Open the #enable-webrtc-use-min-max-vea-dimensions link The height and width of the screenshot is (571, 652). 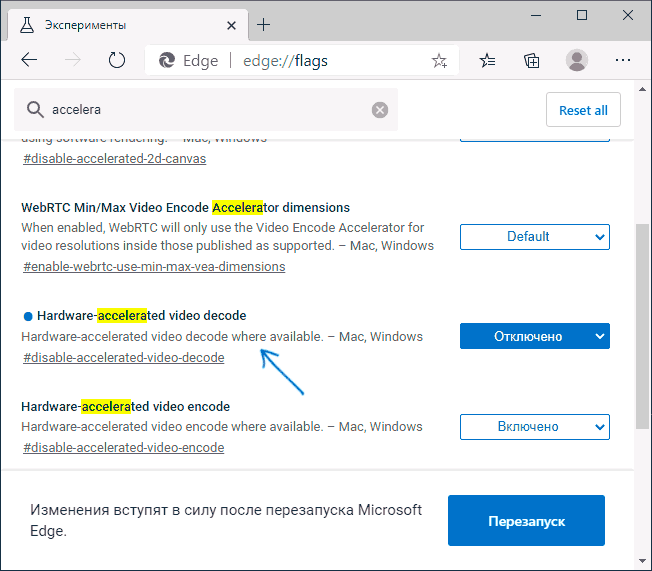tap(154, 267)
